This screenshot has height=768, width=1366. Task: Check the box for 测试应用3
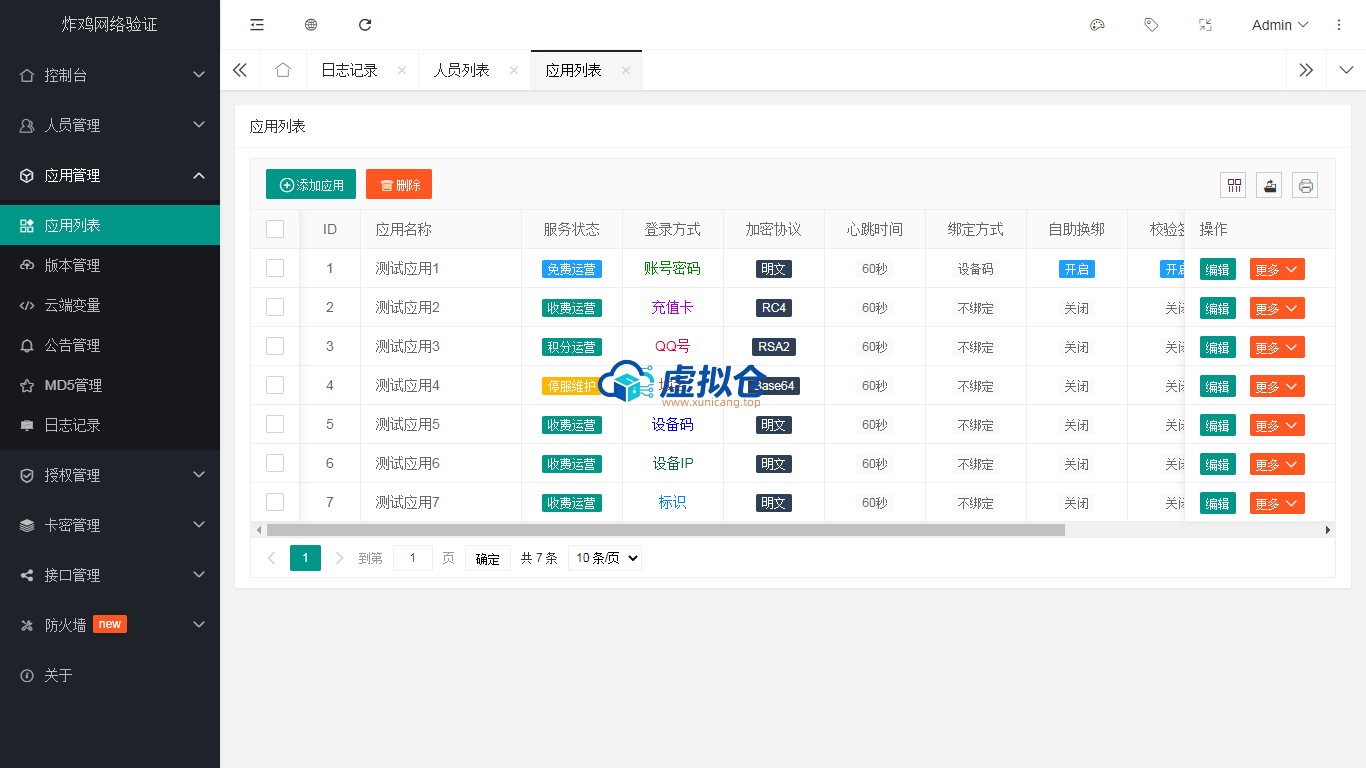(x=275, y=346)
